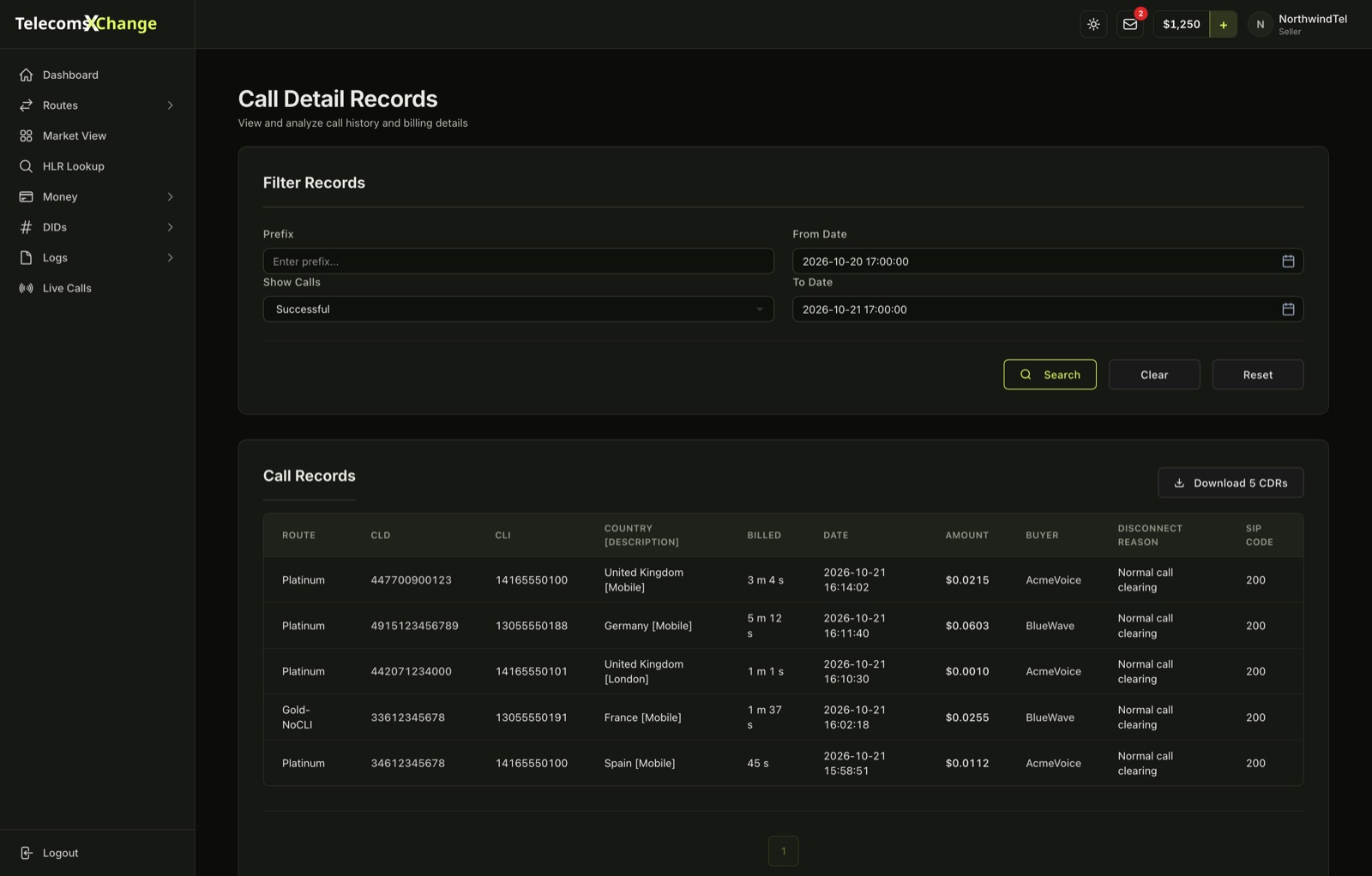Expand the Routes submenu chevron
The height and width of the screenshot is (876, 1372).
(x=170, y=105)
